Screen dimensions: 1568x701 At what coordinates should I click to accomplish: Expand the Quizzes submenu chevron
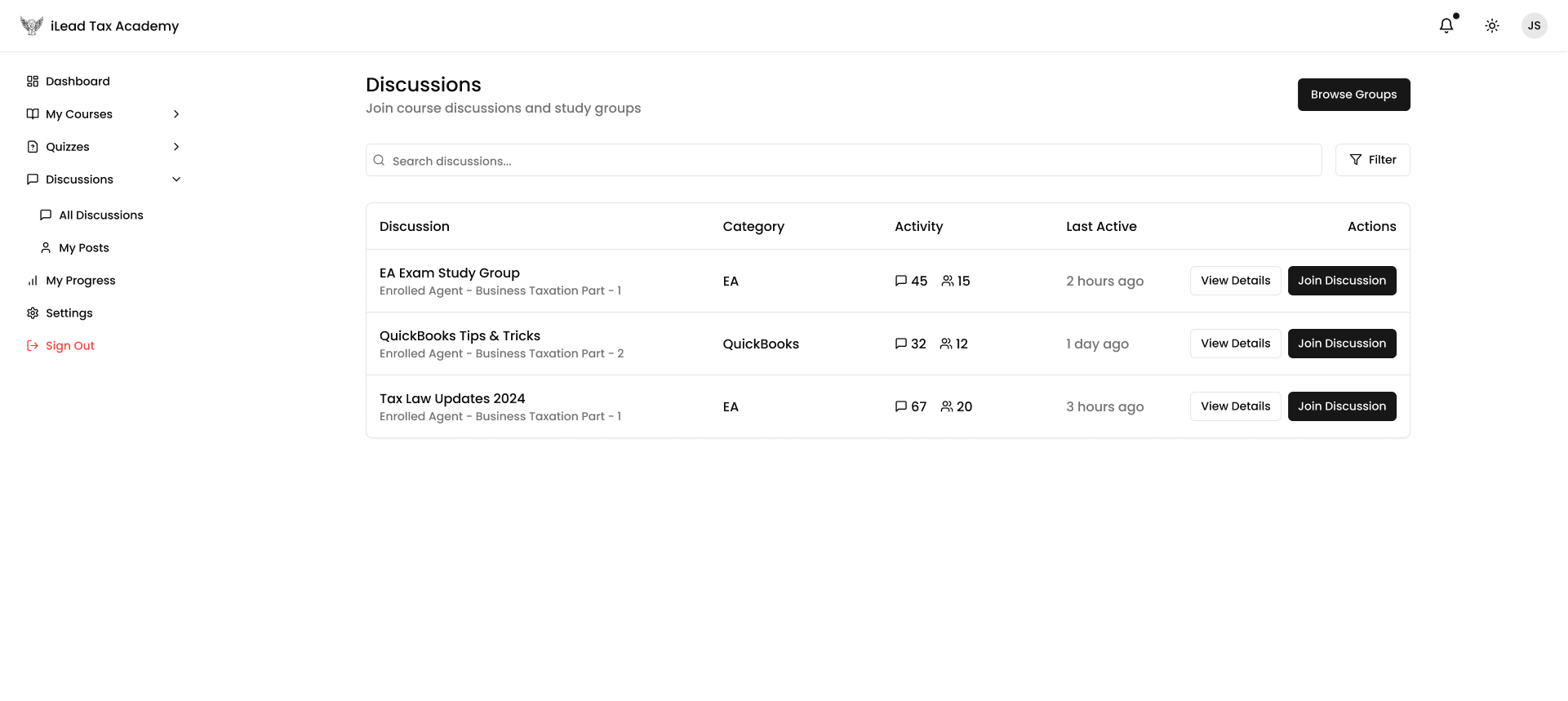(x=176, y=147)
